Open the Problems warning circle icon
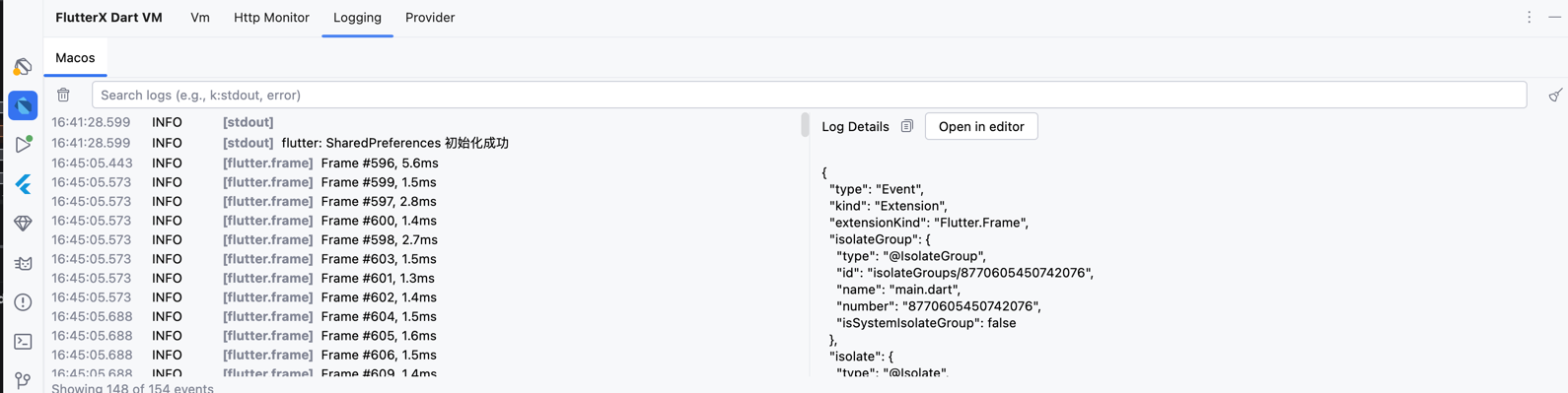 coord(23,302)
